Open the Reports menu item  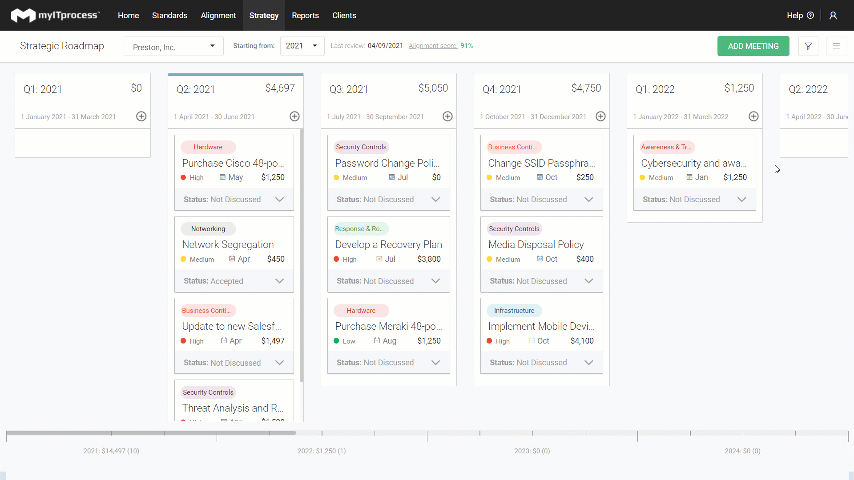305,15
